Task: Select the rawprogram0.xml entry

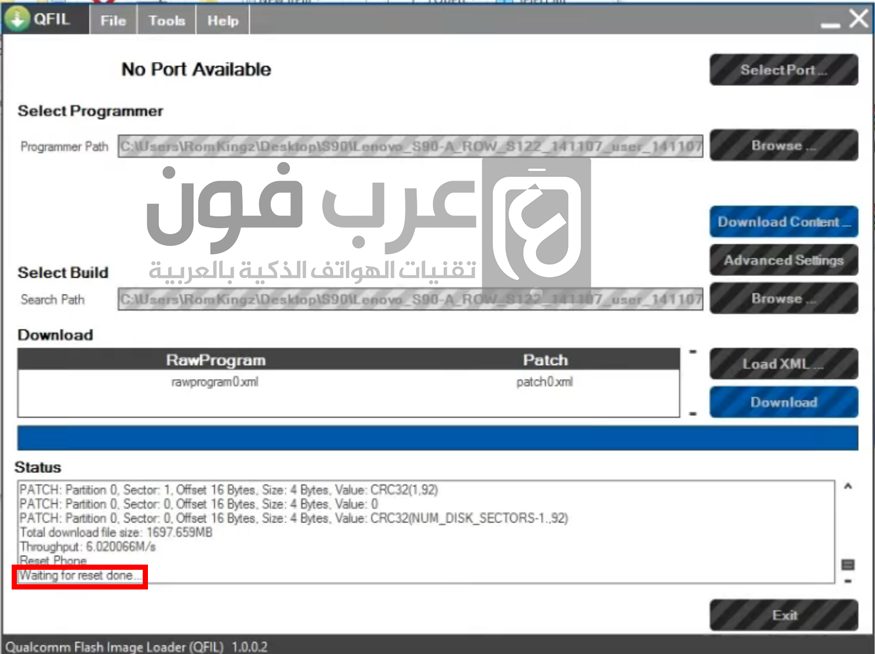Action: 215,382
